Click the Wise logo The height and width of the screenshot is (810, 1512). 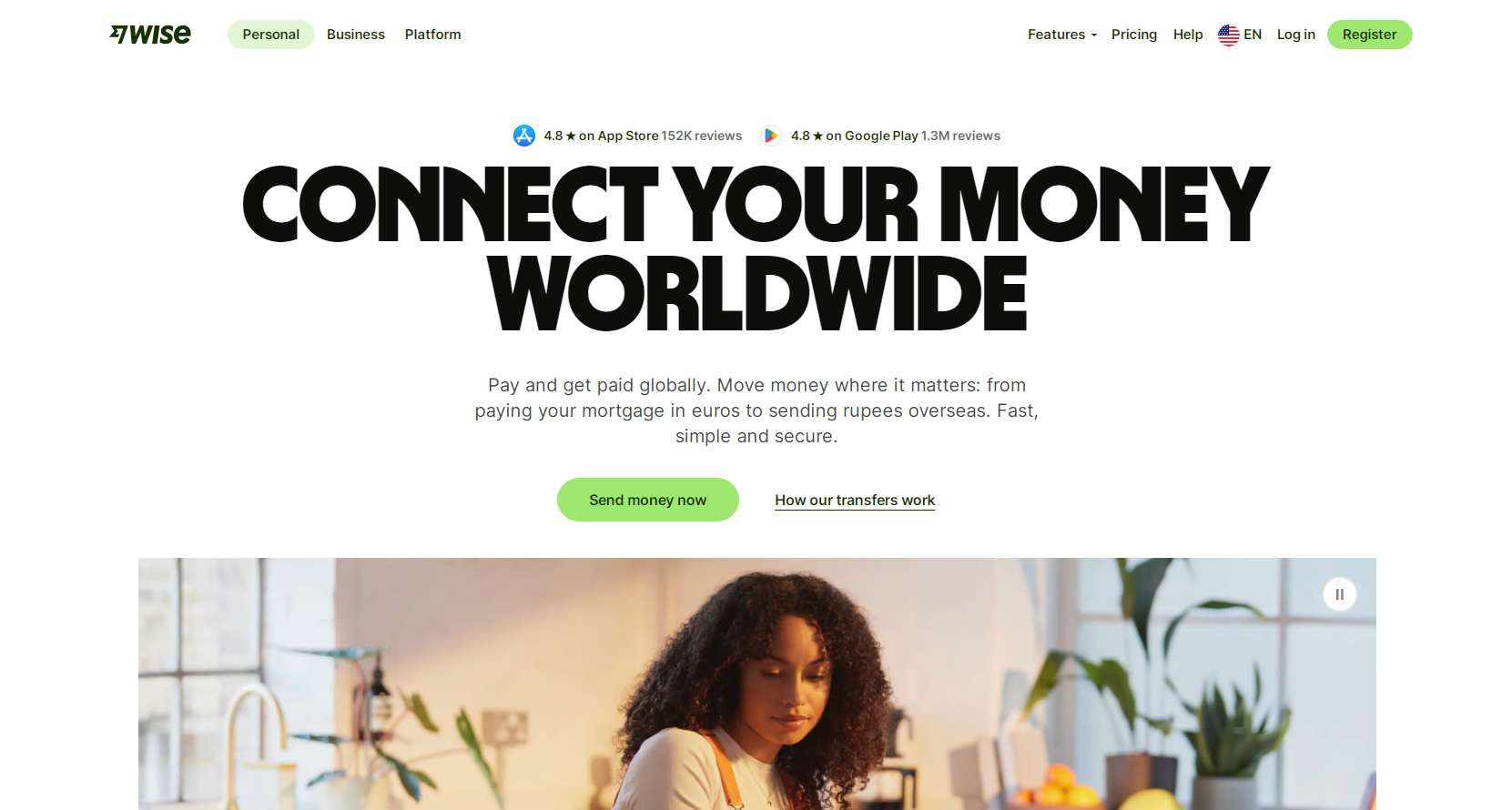[150, 35]
